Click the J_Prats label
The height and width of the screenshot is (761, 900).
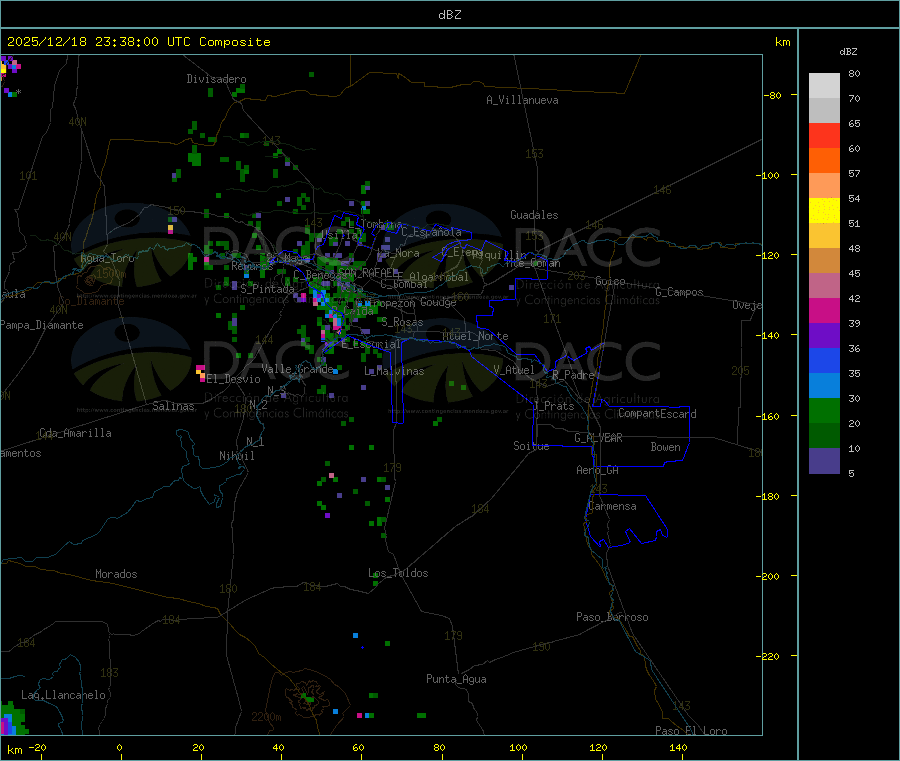point(554,406)
